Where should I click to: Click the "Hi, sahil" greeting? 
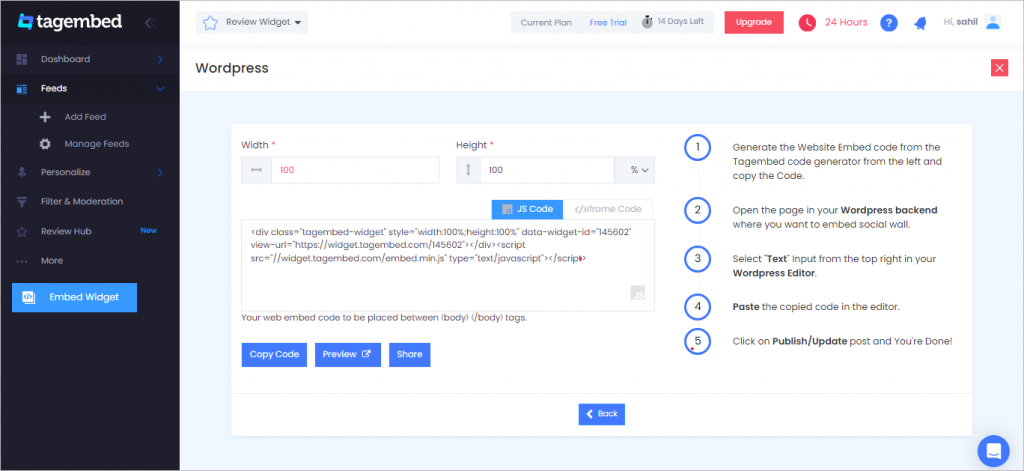[x=961, y=22]
